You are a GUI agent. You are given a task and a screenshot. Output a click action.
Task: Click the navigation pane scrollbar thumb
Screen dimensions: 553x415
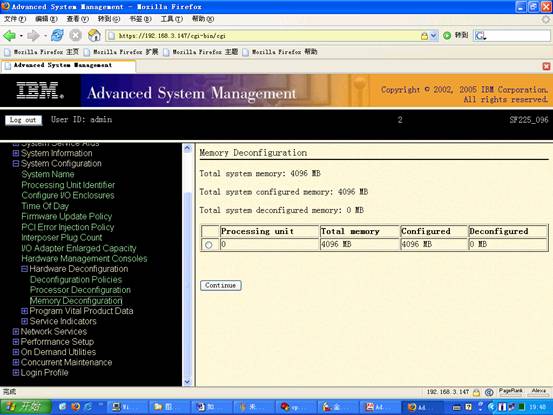tap(188, 284)
